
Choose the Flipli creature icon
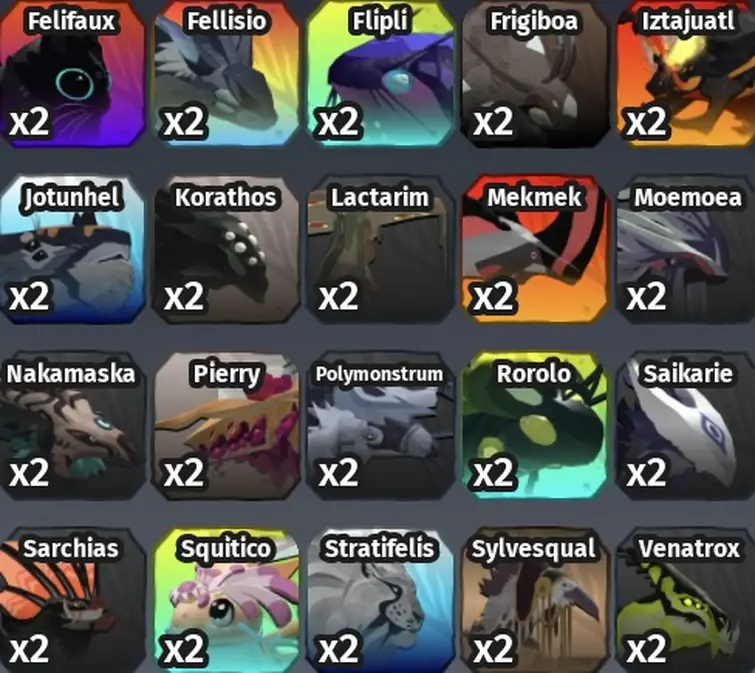380,73
